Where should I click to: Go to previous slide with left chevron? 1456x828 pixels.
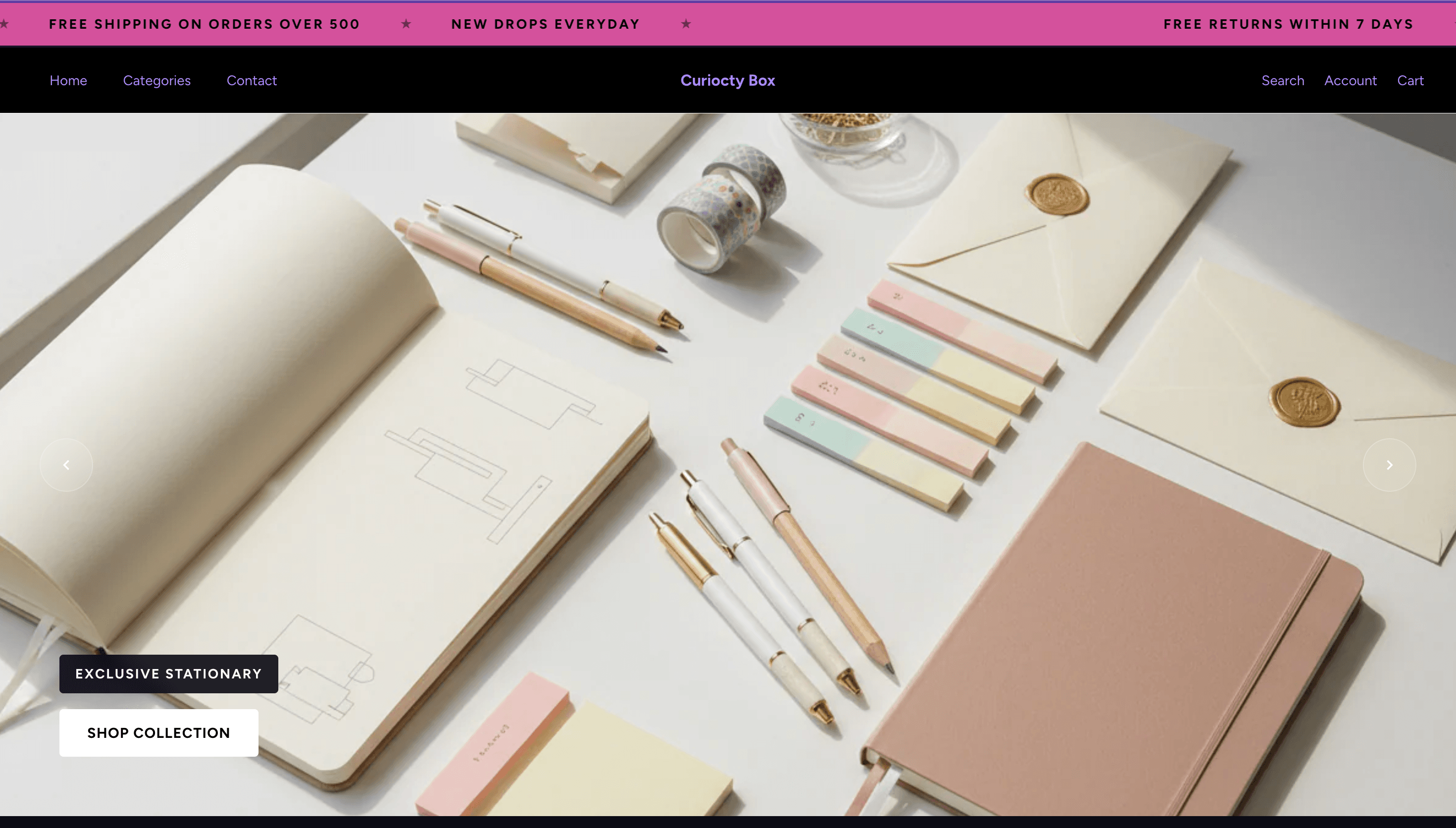click(66, 465)
